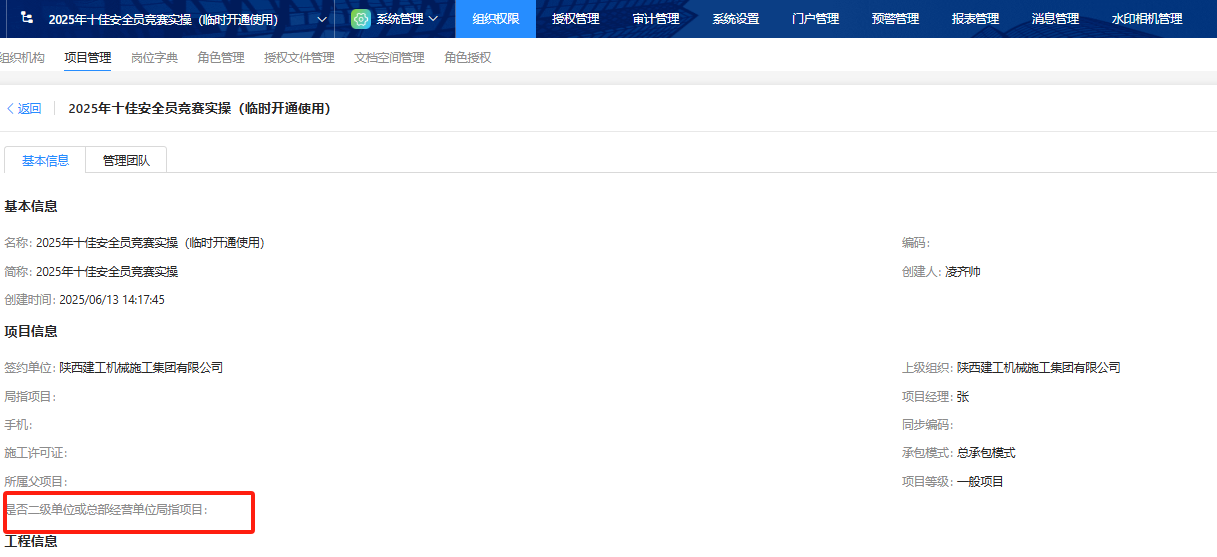The width and height of the screenshot is (1217, 557).
Task: Open 水印相机管理 in the top bar
Action: (x=1146, y=19)
